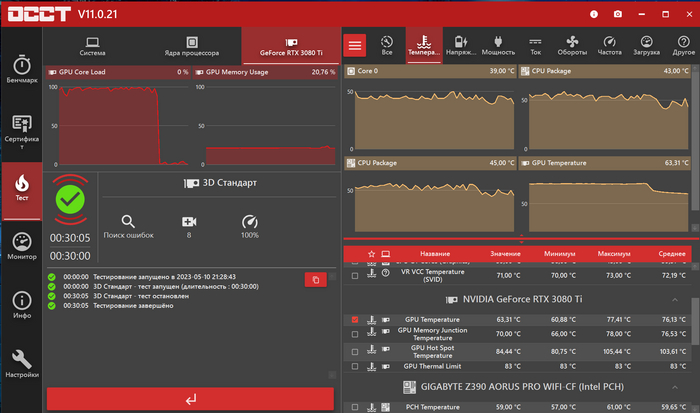Filter sensors by Напряжение battery icon
Image resolution: width=700 pixels, height=413 pixels.
[461, 44]
